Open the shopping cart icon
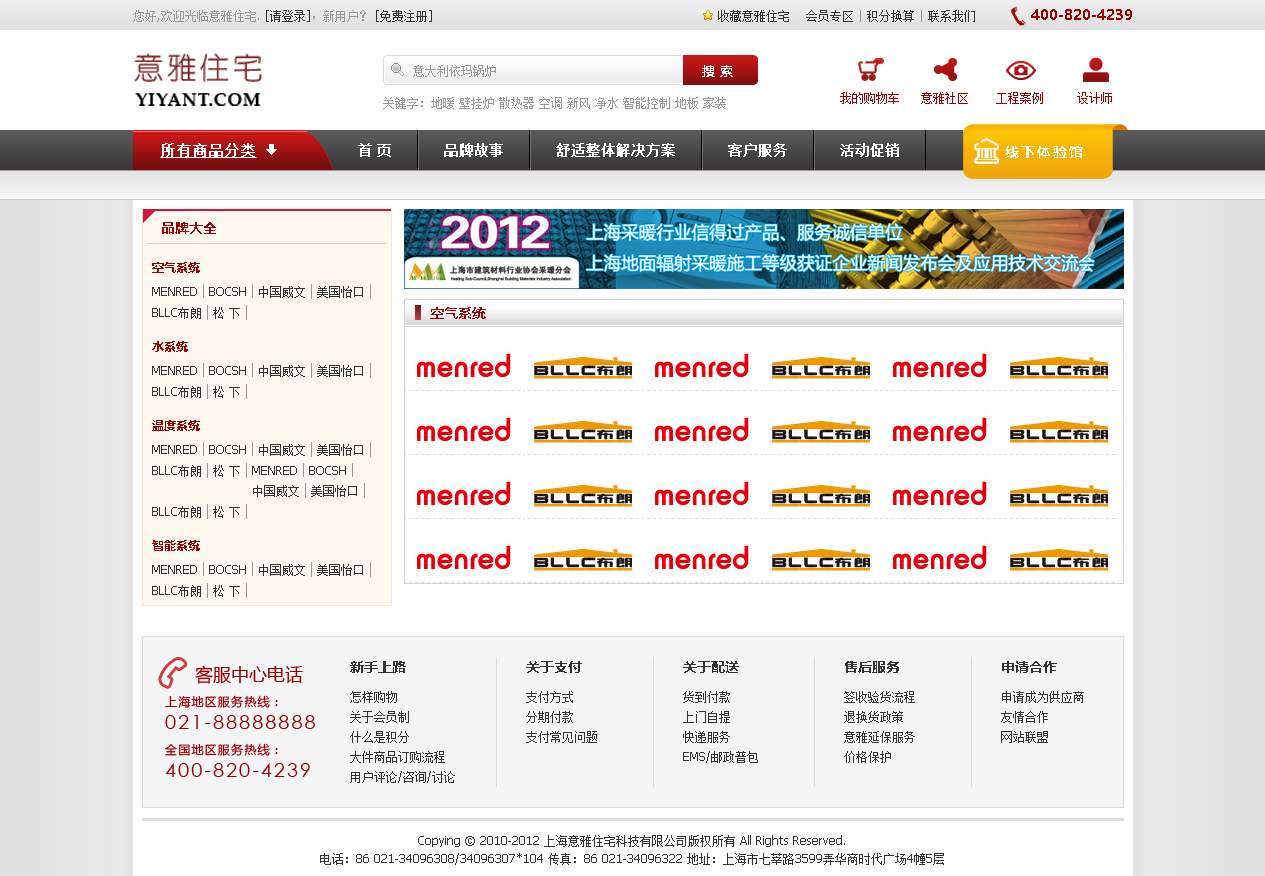 pyautogui.click(x=870, y=70)
